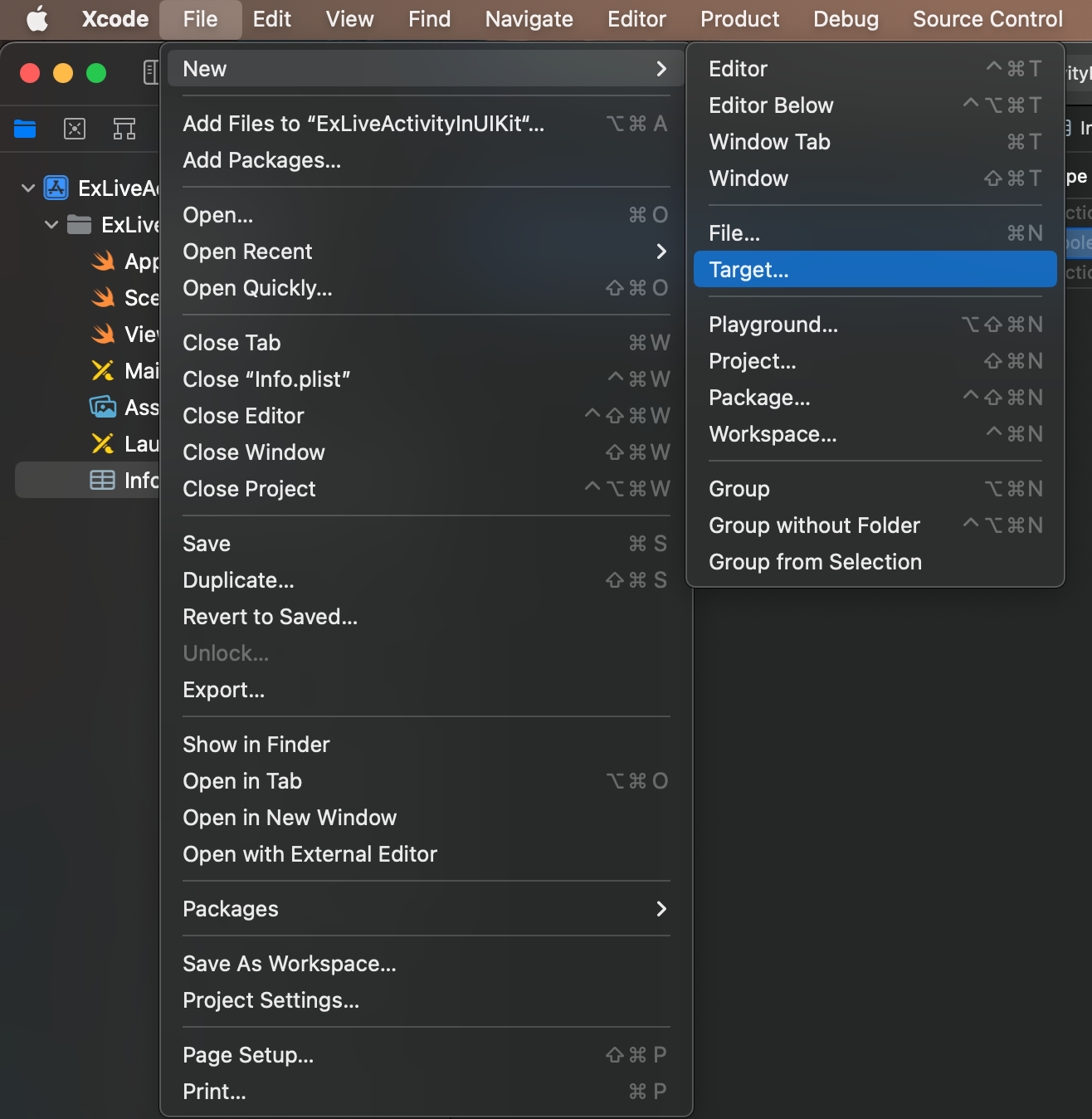The image size is (1092, 1119).
Task: Click Open Quickly... menu item
Action: 426,288
